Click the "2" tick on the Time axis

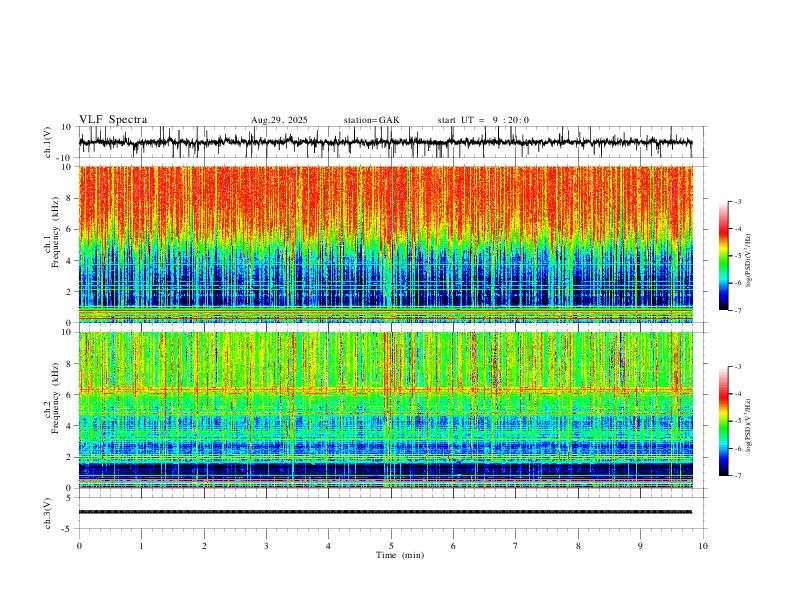[x=204, y=546]
